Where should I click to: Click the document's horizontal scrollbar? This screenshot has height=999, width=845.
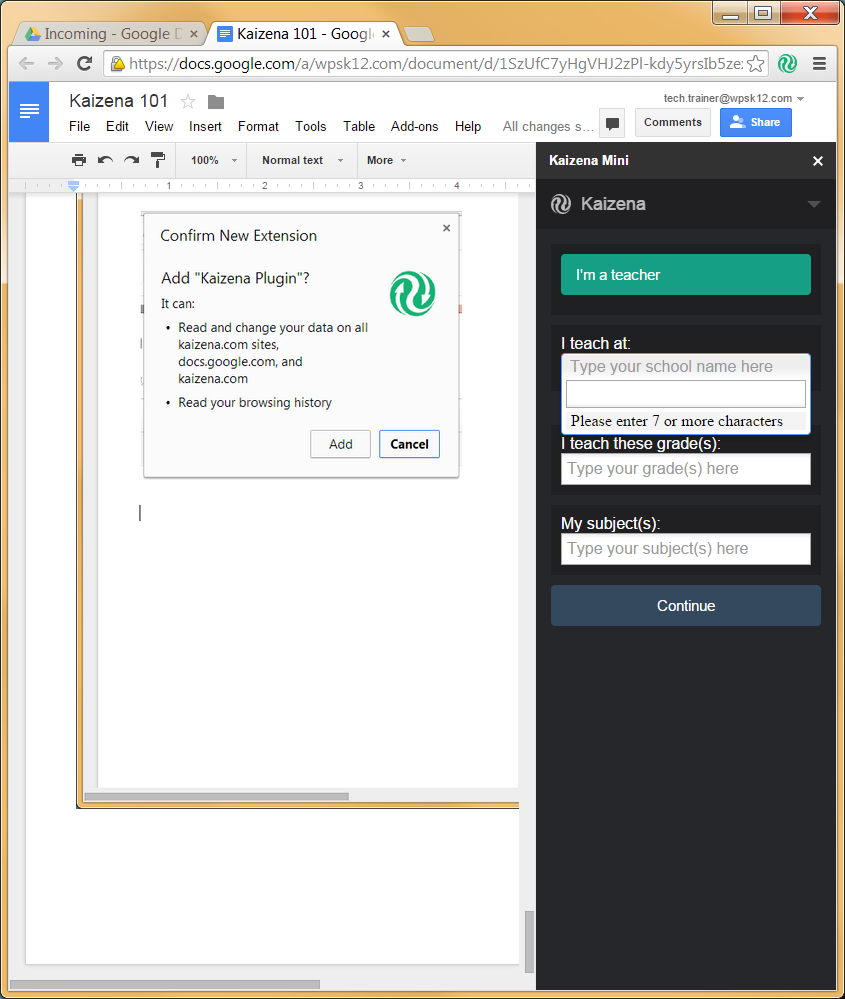[x=217, y=796]
